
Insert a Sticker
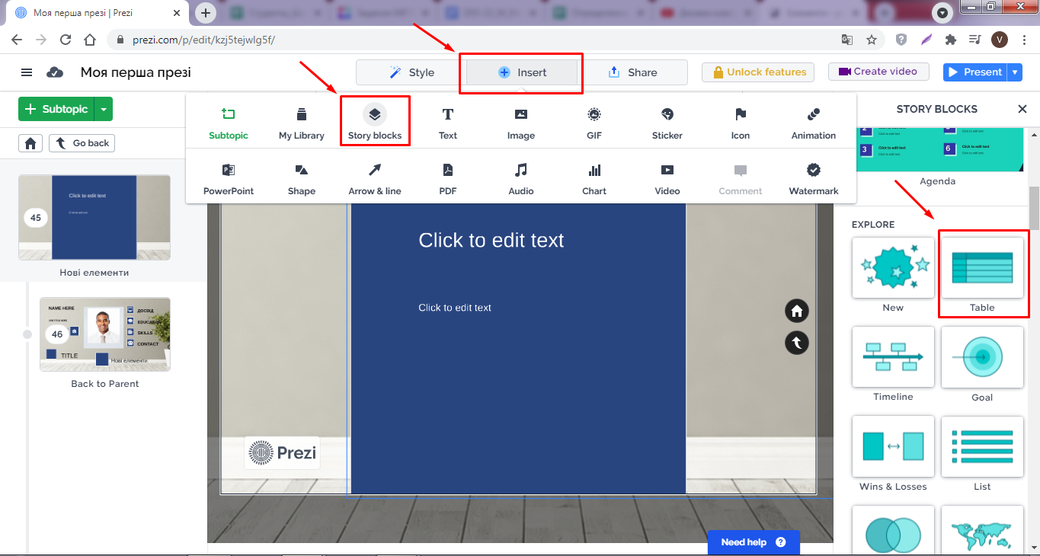[x=667, y=124]
